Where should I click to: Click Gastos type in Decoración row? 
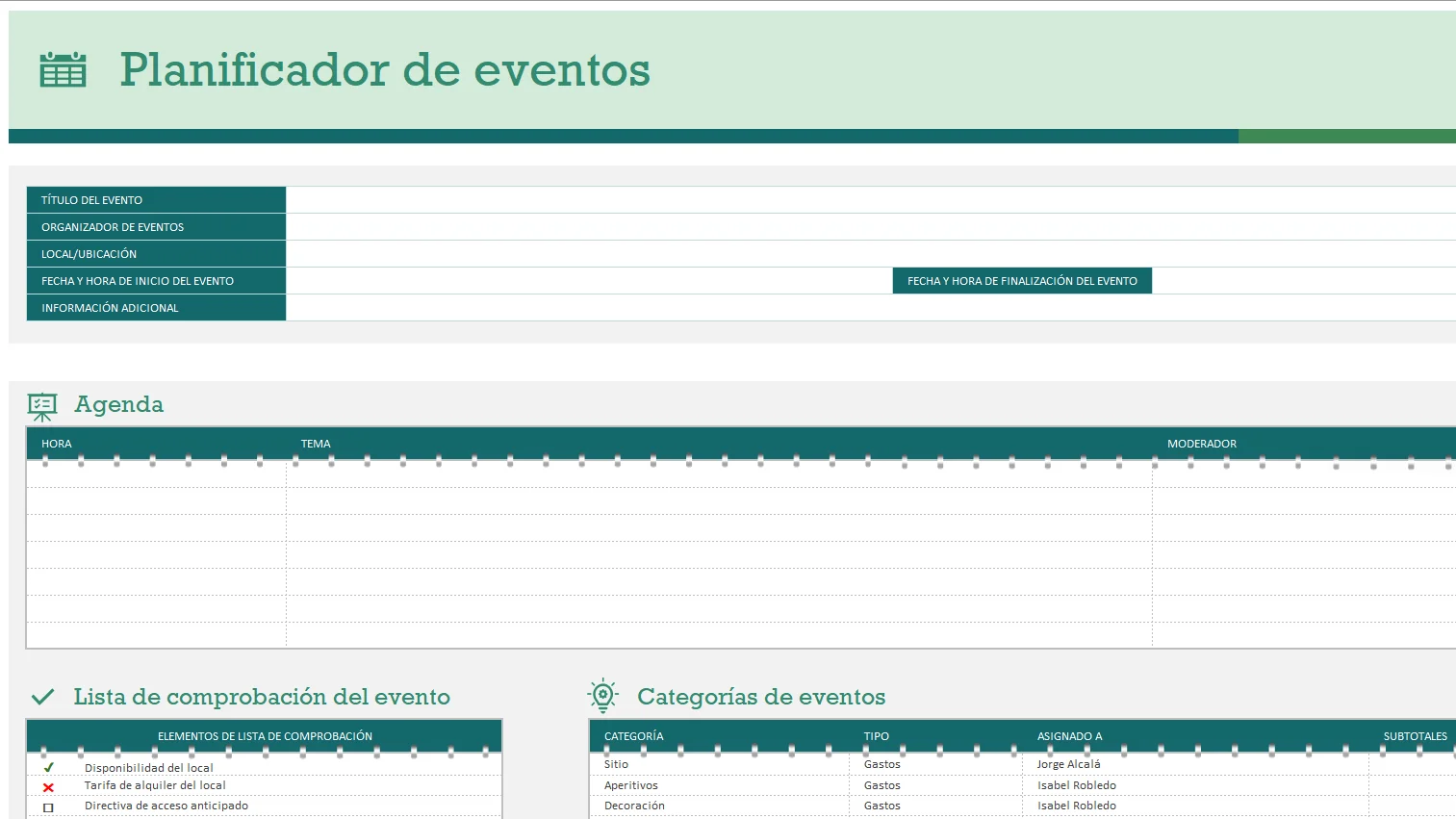882,806
